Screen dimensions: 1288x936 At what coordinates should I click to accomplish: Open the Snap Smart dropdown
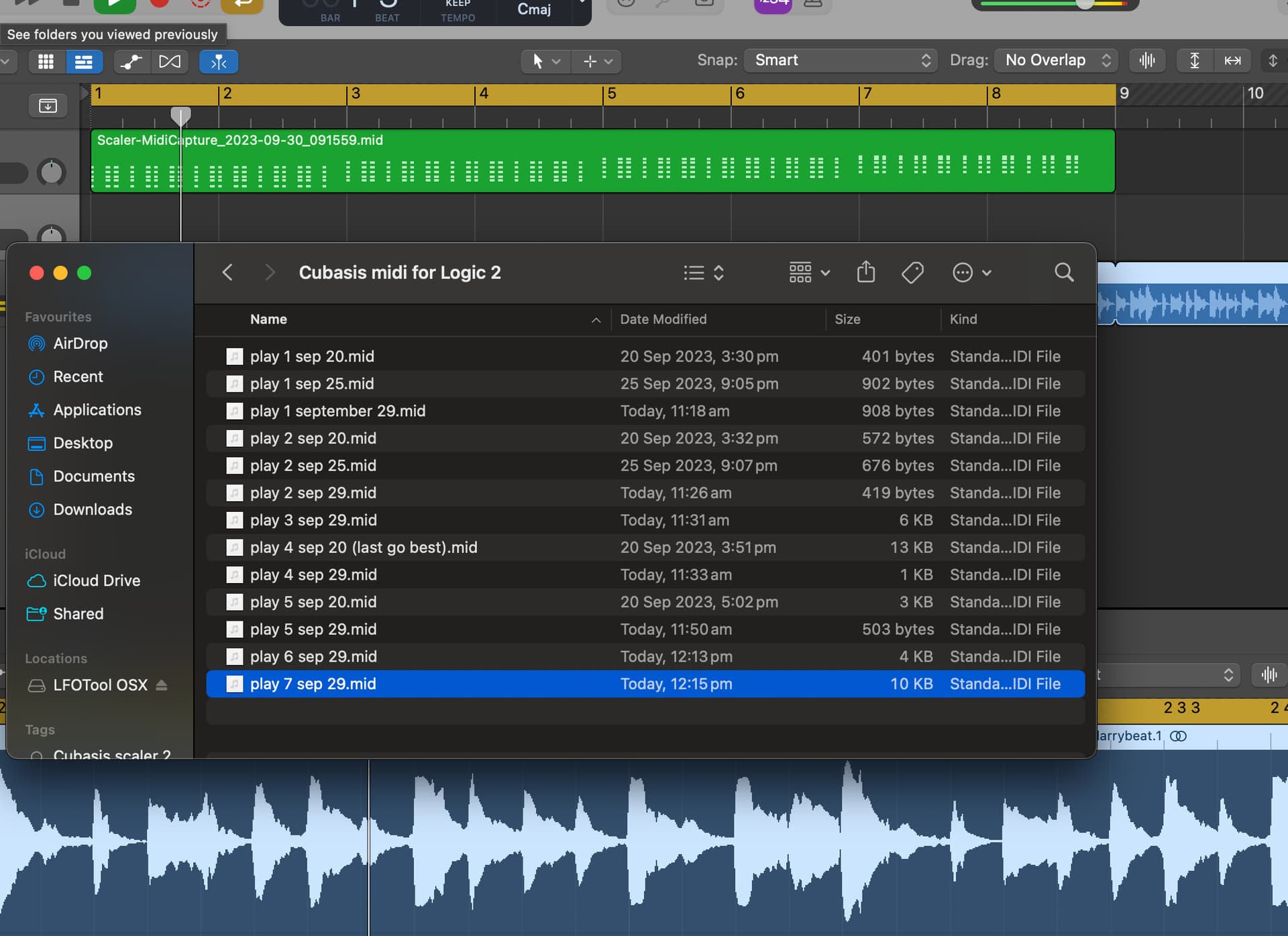tap(841, 60)
